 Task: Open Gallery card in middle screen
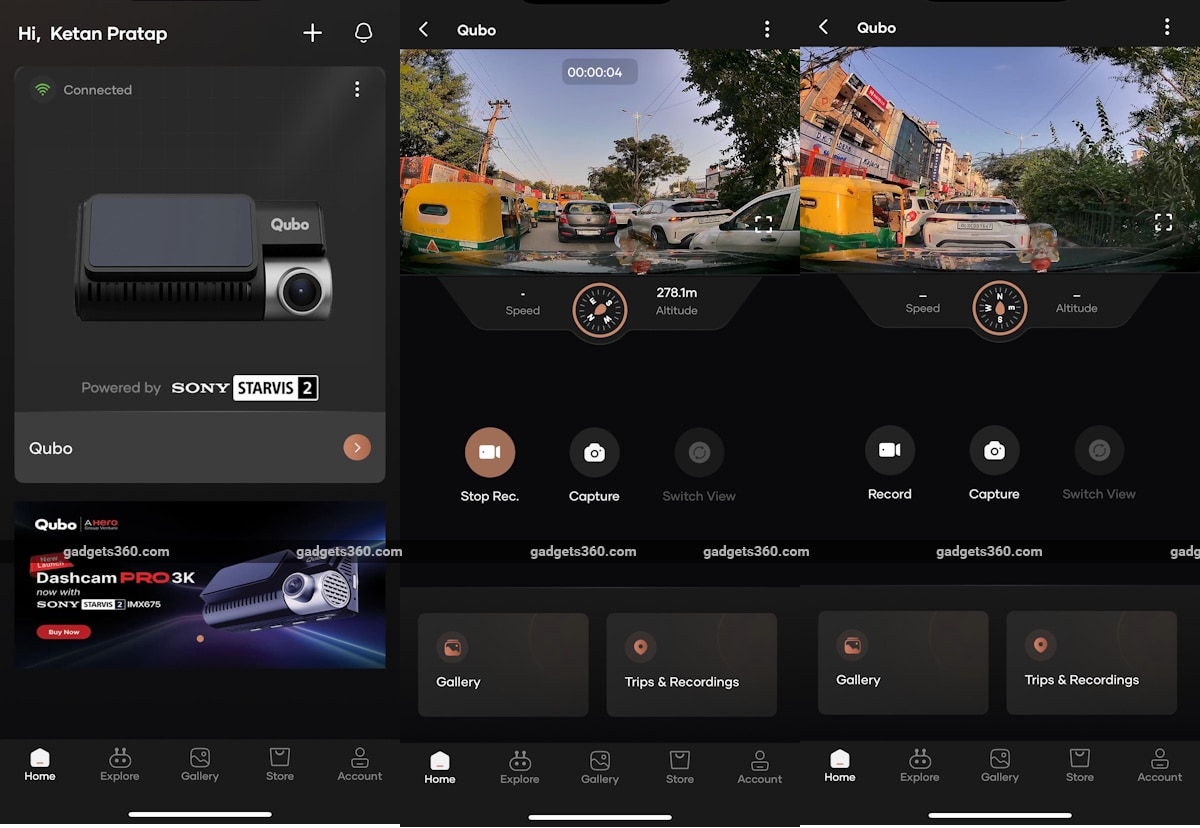[503, 664]
